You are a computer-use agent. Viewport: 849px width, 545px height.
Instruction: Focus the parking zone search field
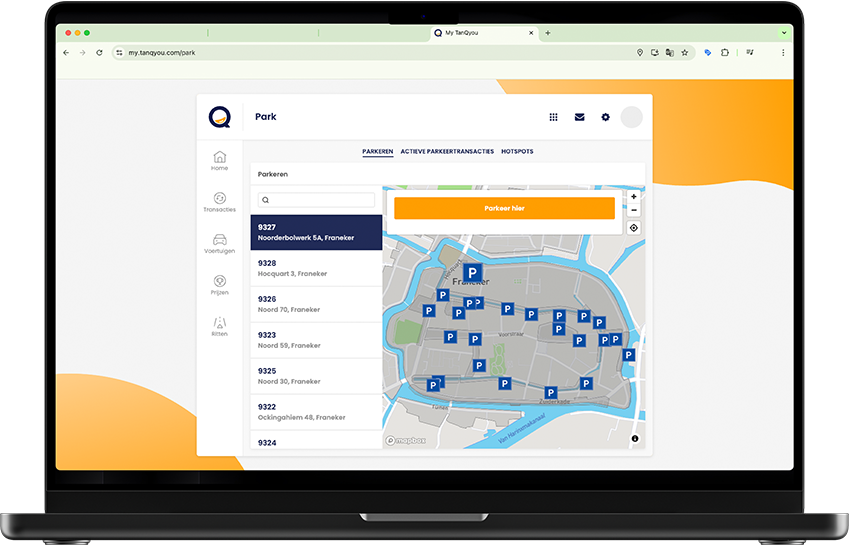316,200
